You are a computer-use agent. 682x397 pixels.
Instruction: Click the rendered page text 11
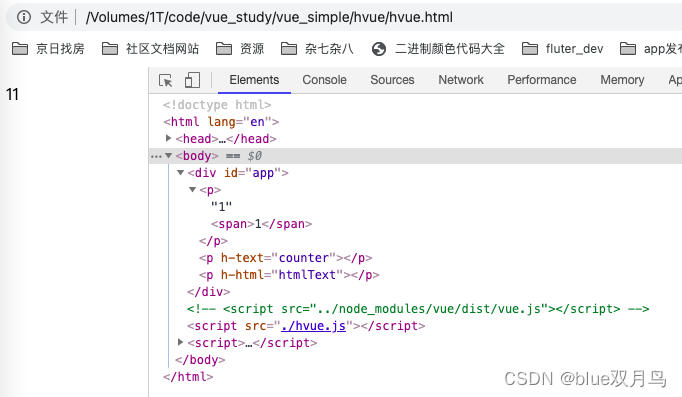click(x=12, y=94)
